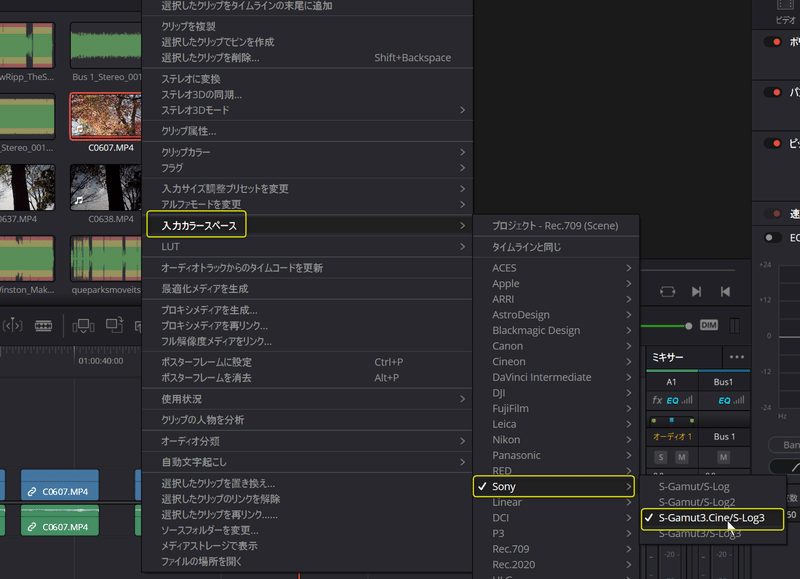Viewport: 800px width, 579px height.
Task: Mute the Bus 1 channel
Action: [723, 457]
